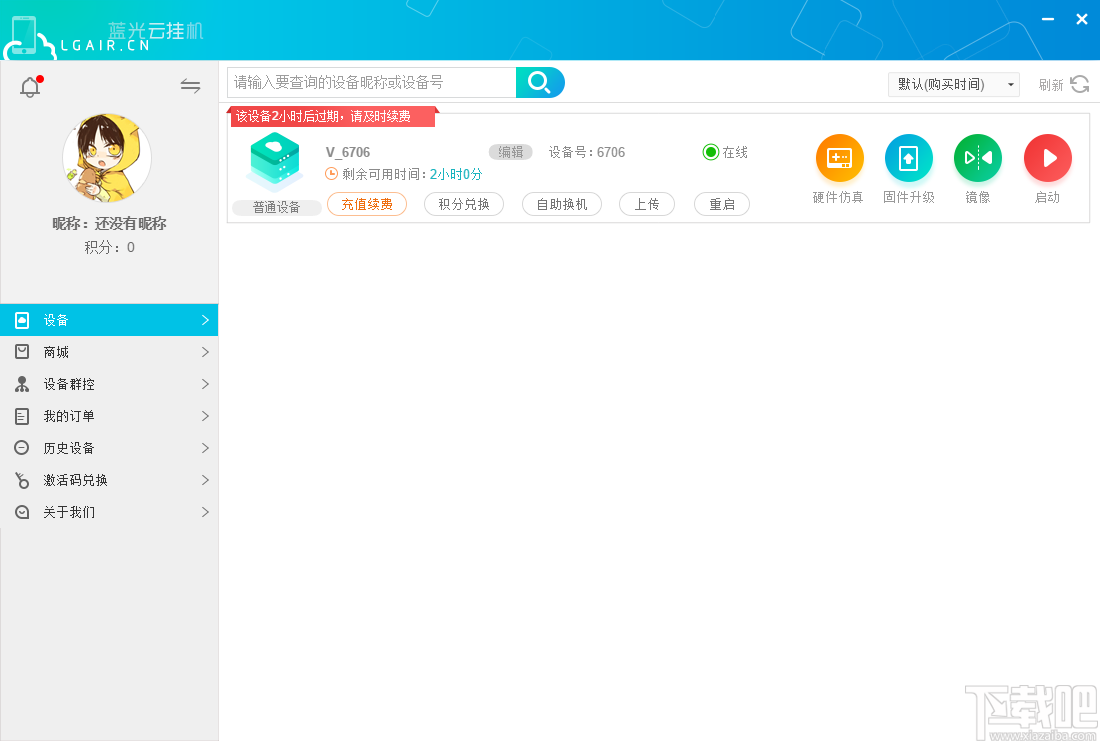Click the 刷新 refresh icon
The height and width of the screenshot is (741, 1100).
tap(1080, 84)
